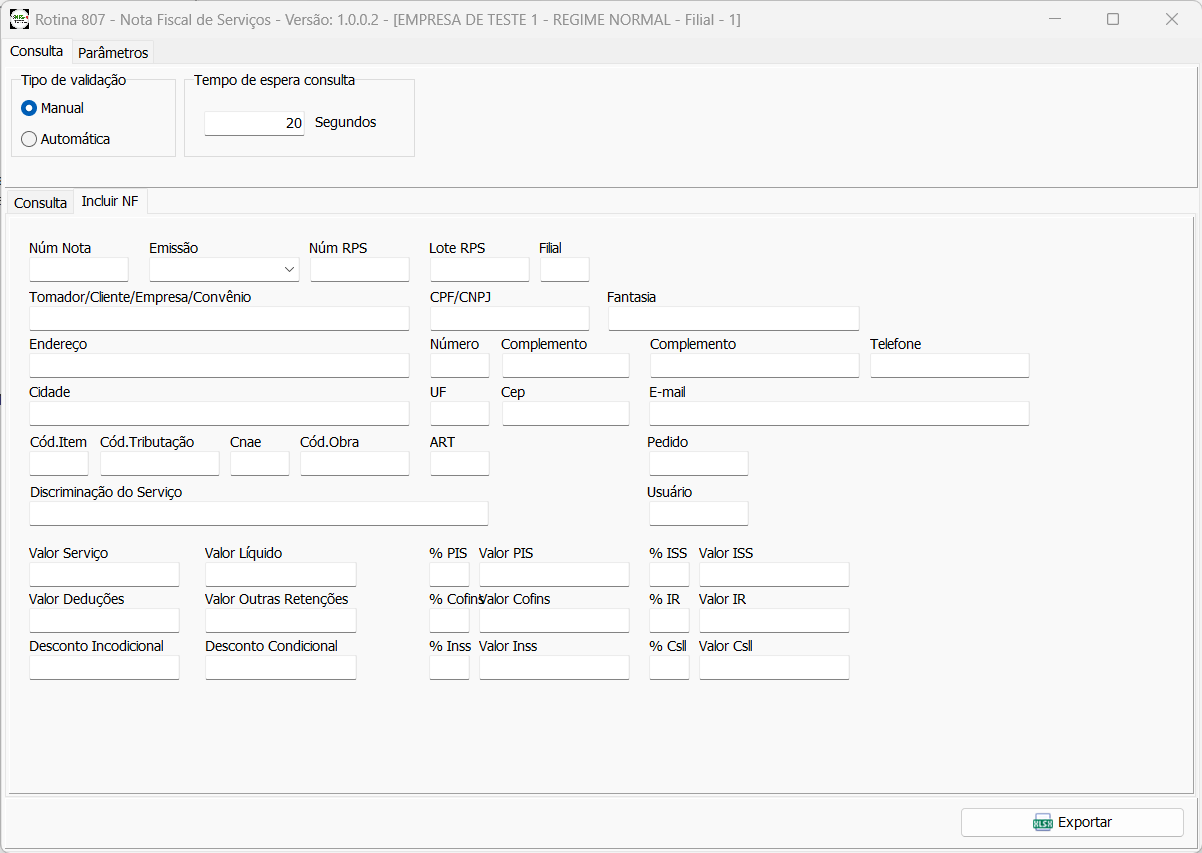Click the Valor Serviço input

point(104,574)
